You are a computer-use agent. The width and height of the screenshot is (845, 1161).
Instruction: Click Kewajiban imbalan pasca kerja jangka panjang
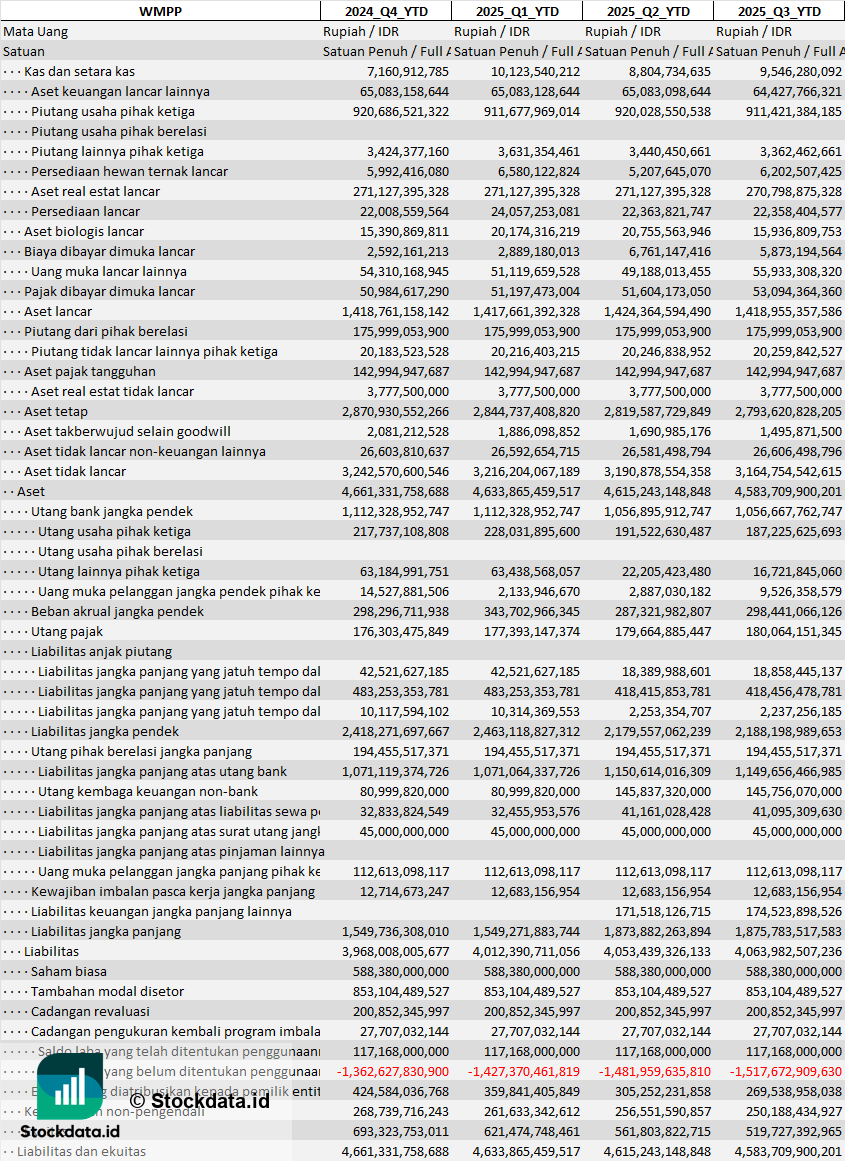tap(173, 891)
